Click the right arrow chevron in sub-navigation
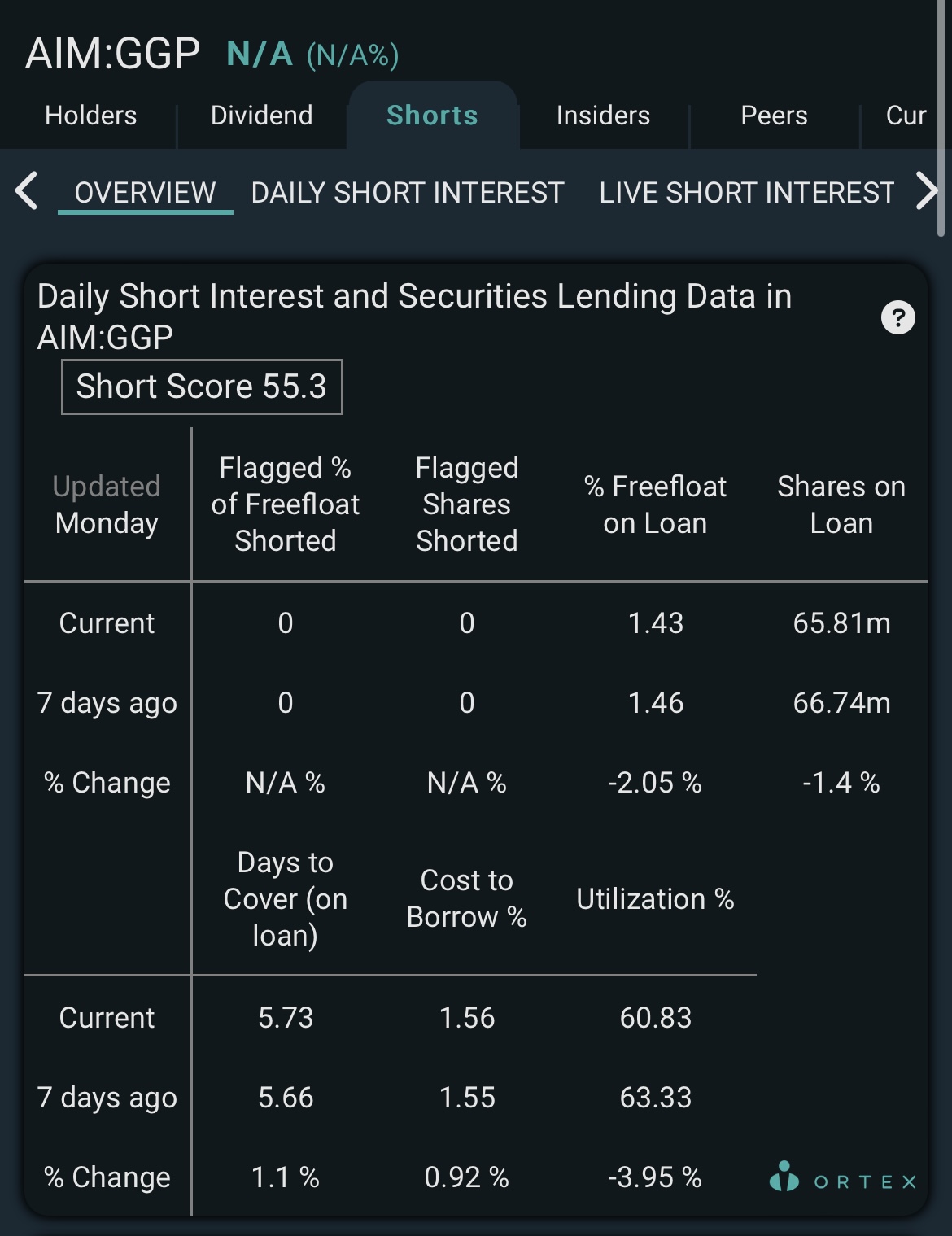Image resolution: width=952 pixels, height=1236 pixels. tap(927, 191)
